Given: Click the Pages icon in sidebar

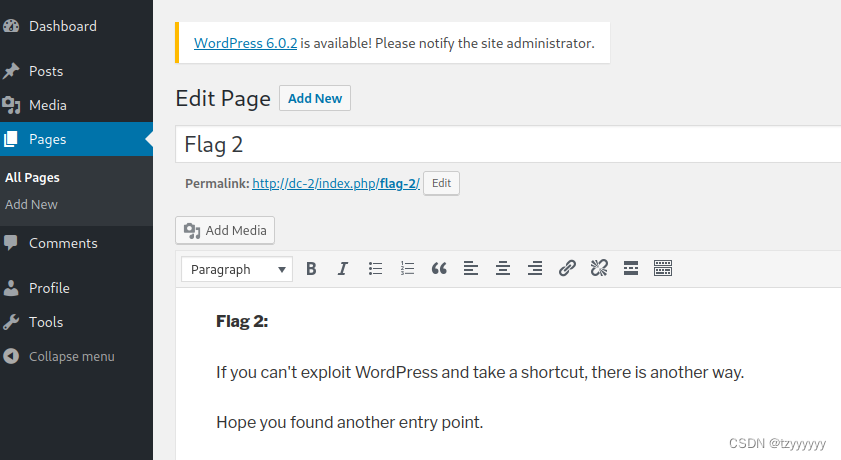Looking at the screenshot, I should click(x=11, y=139).
